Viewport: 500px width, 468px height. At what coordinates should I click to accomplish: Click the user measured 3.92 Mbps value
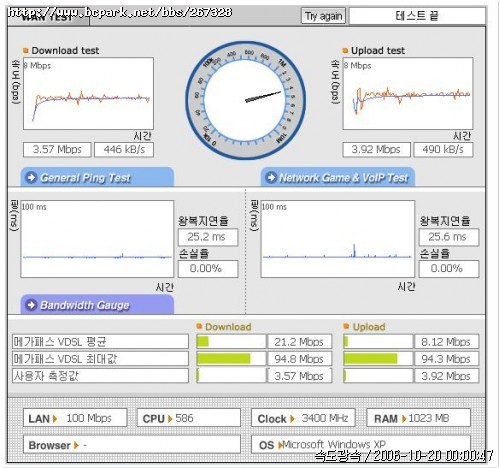pos(447,376)
